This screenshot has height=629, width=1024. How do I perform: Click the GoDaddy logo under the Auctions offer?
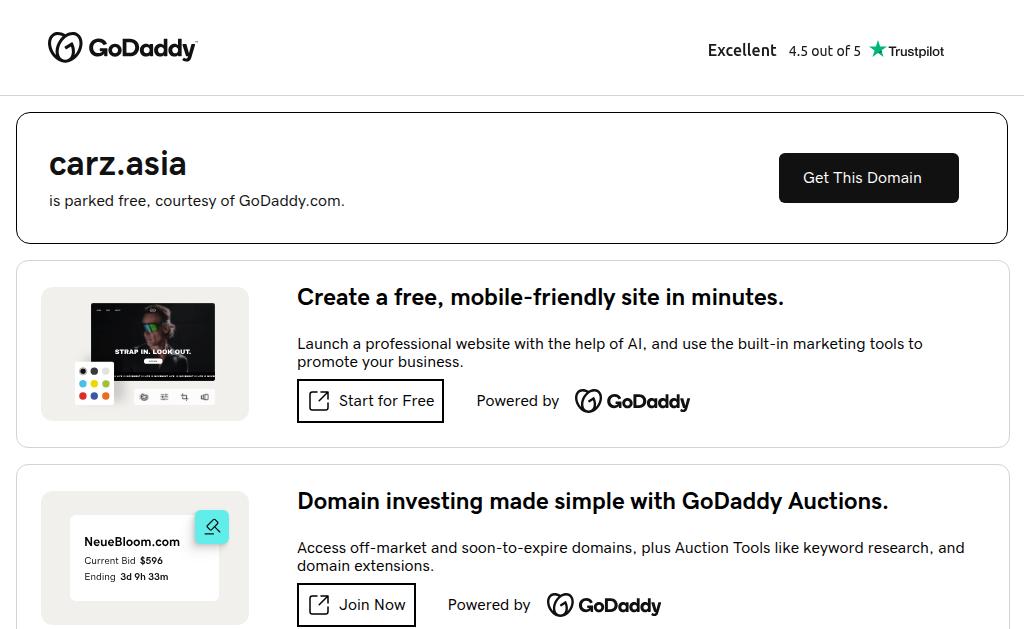(604, 605)
